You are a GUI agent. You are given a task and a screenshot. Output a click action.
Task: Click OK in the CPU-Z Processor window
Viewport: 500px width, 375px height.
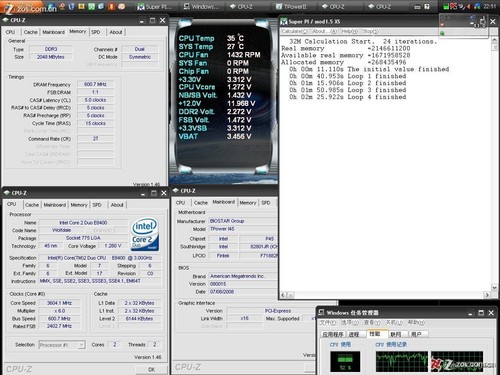pos(152,369)
